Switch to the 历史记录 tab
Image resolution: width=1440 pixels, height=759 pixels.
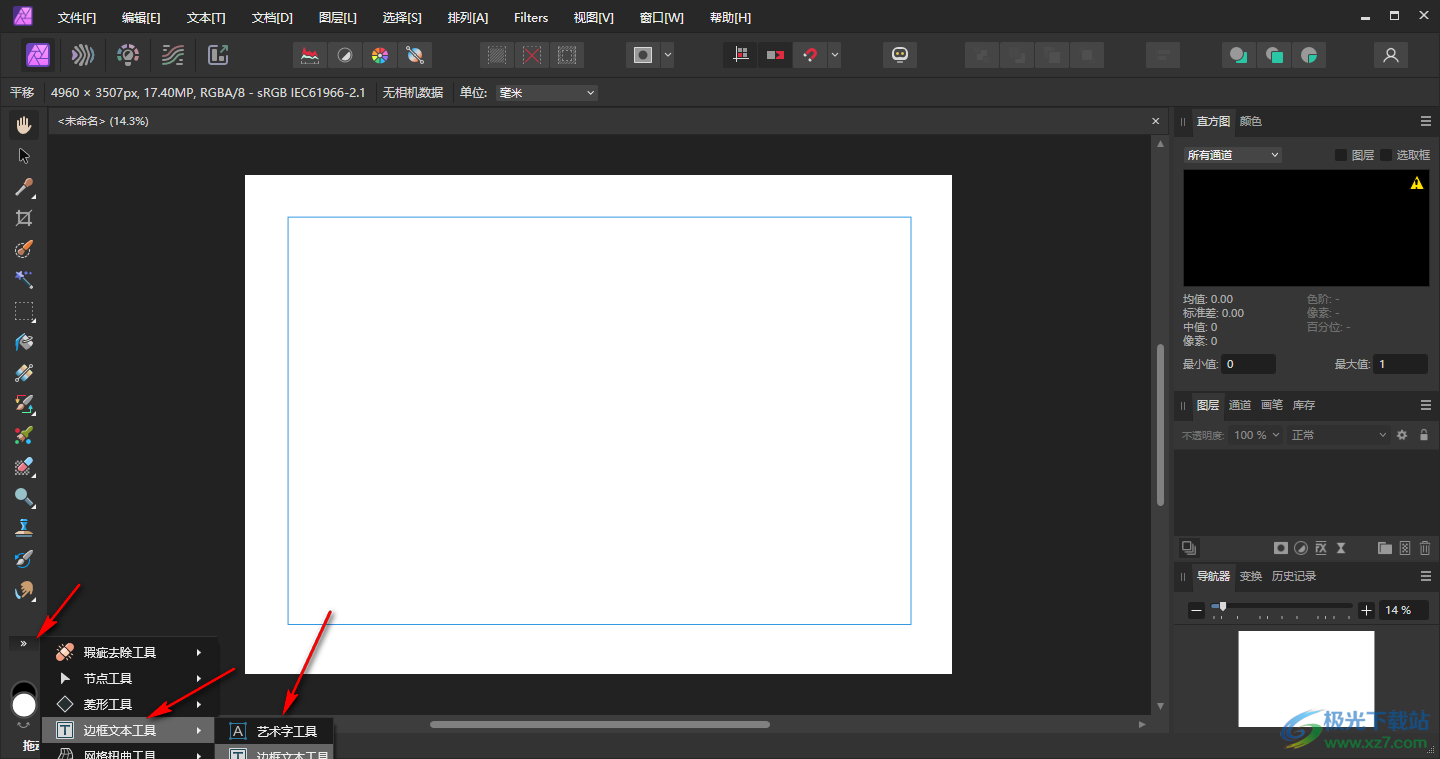(x=1293, y=576)
